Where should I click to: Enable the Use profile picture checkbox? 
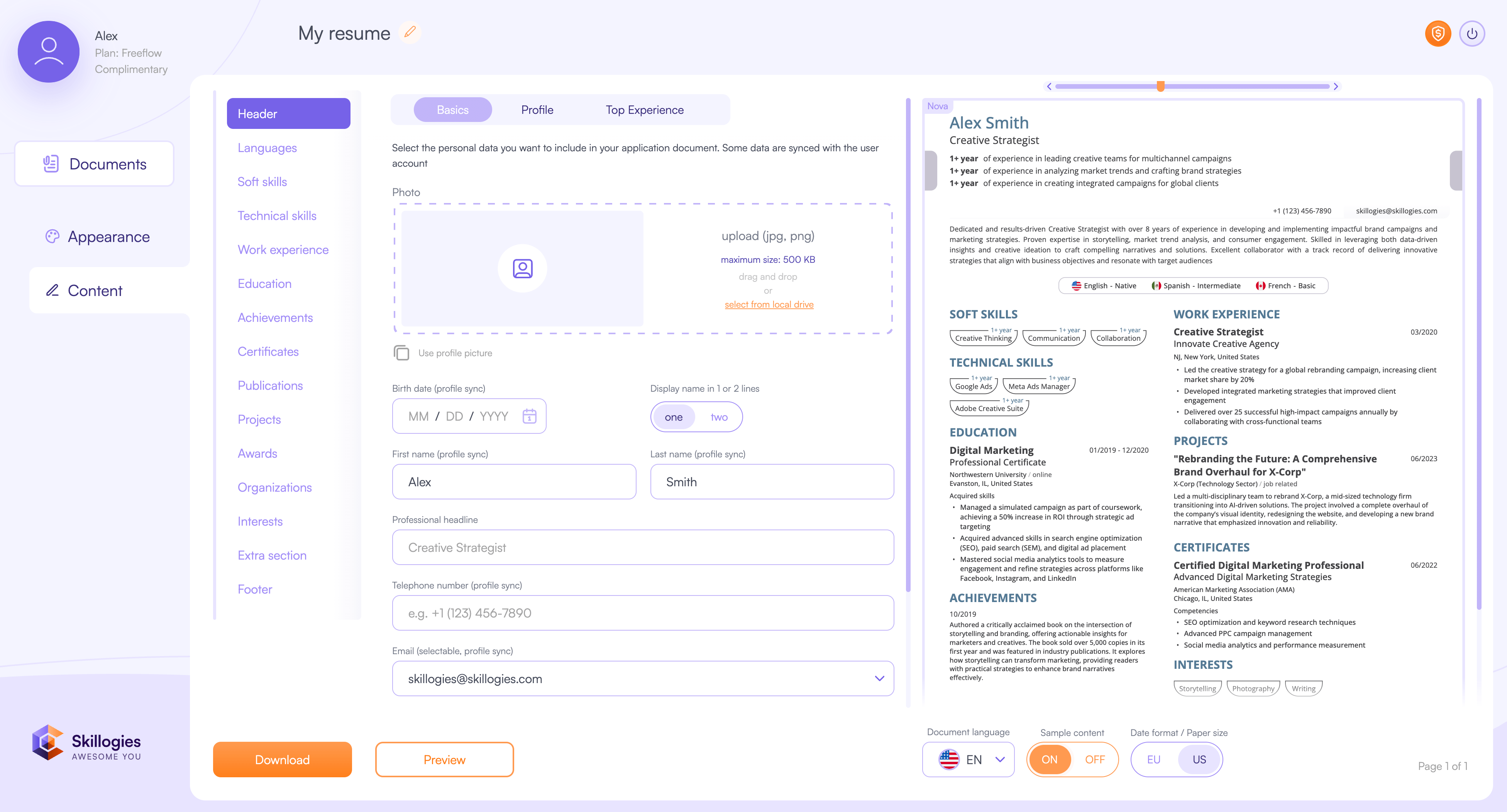pyautogui.click(x=401, y=353)
